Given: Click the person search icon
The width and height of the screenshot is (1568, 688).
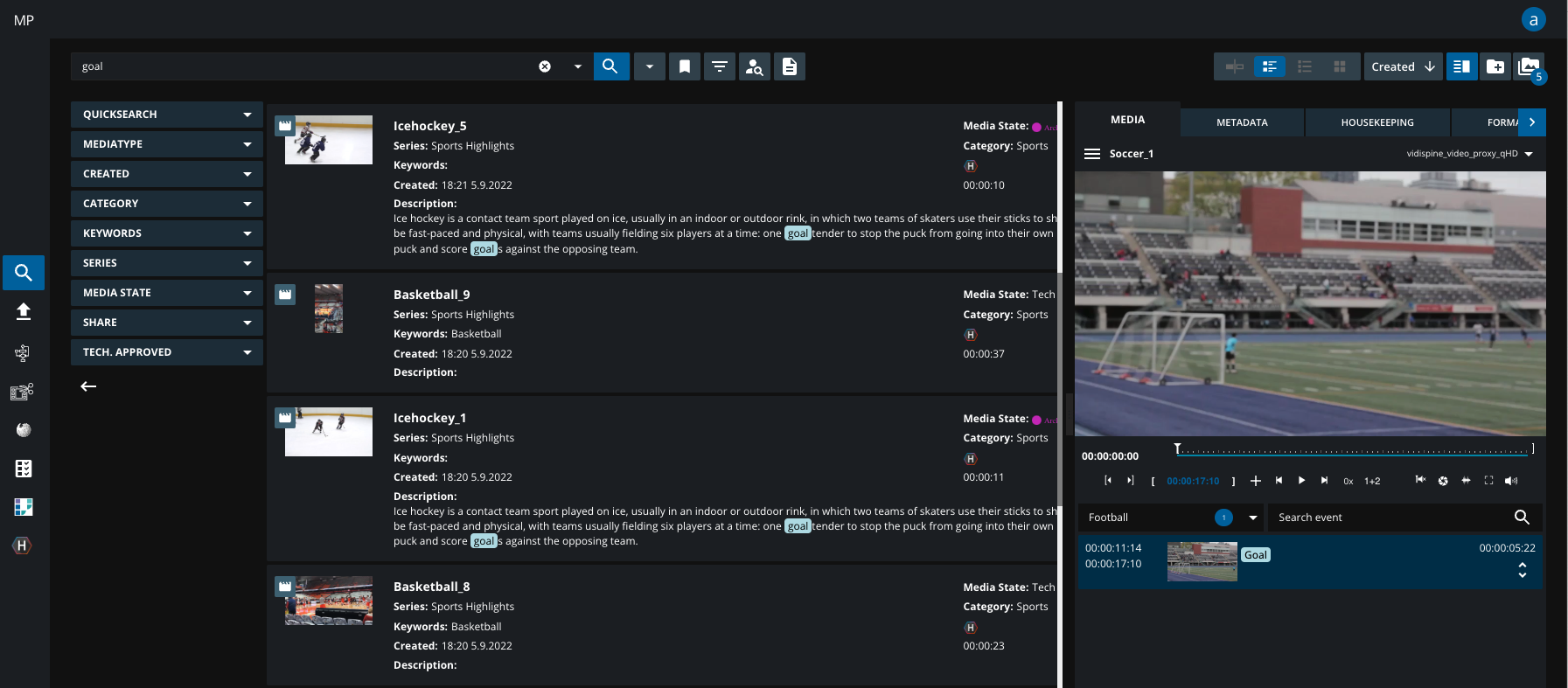Looking at the screenshot, I should 754,66.
